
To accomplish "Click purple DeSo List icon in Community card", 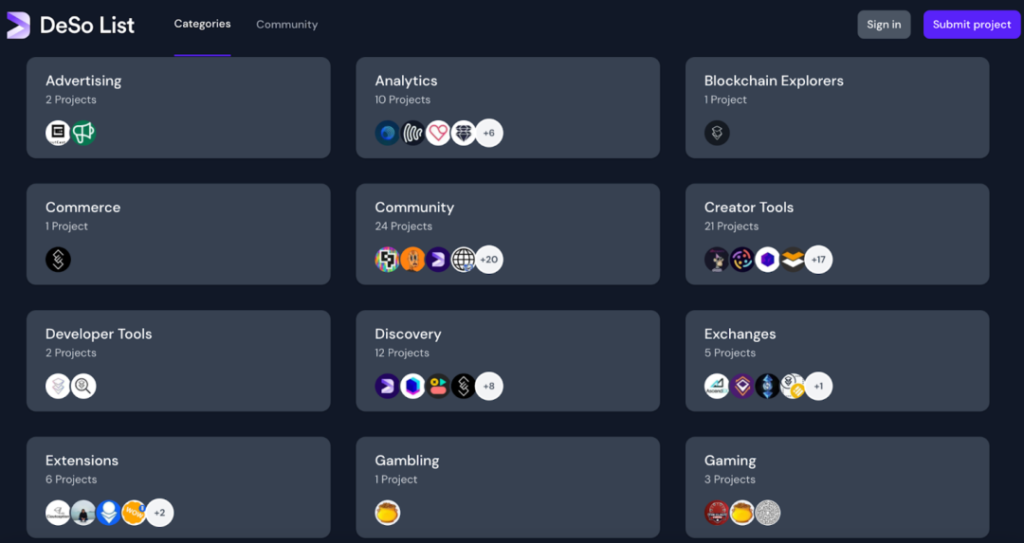I will coord(438,259).
